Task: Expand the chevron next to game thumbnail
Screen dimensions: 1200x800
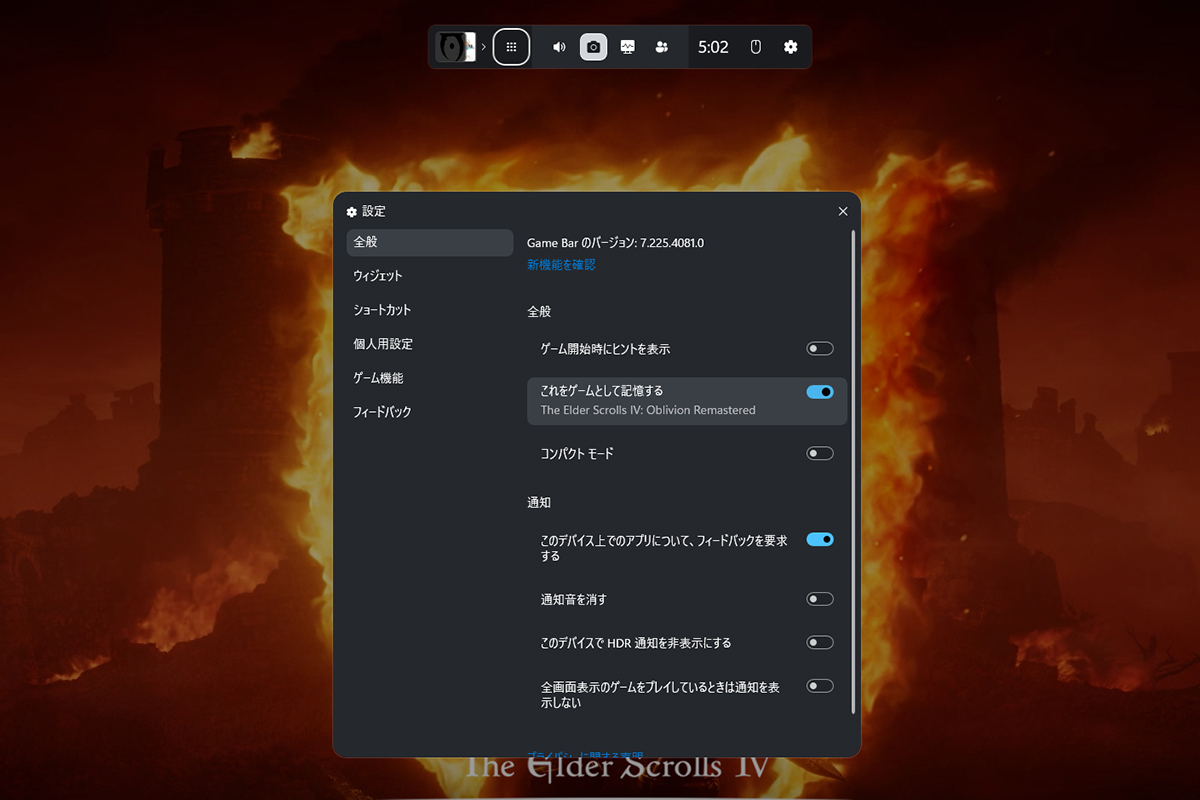Action: click(484, 47)
